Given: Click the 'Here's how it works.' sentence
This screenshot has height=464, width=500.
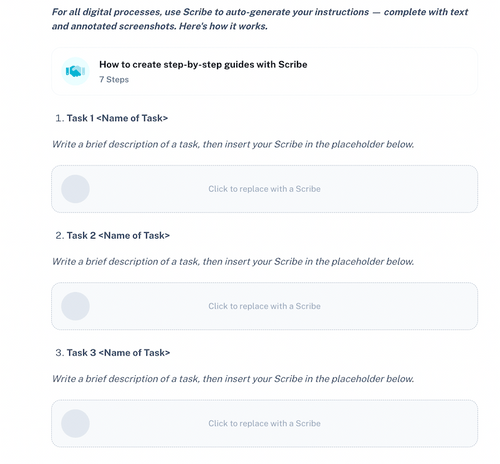Looking at the screenshot, I should coord(223,26).
